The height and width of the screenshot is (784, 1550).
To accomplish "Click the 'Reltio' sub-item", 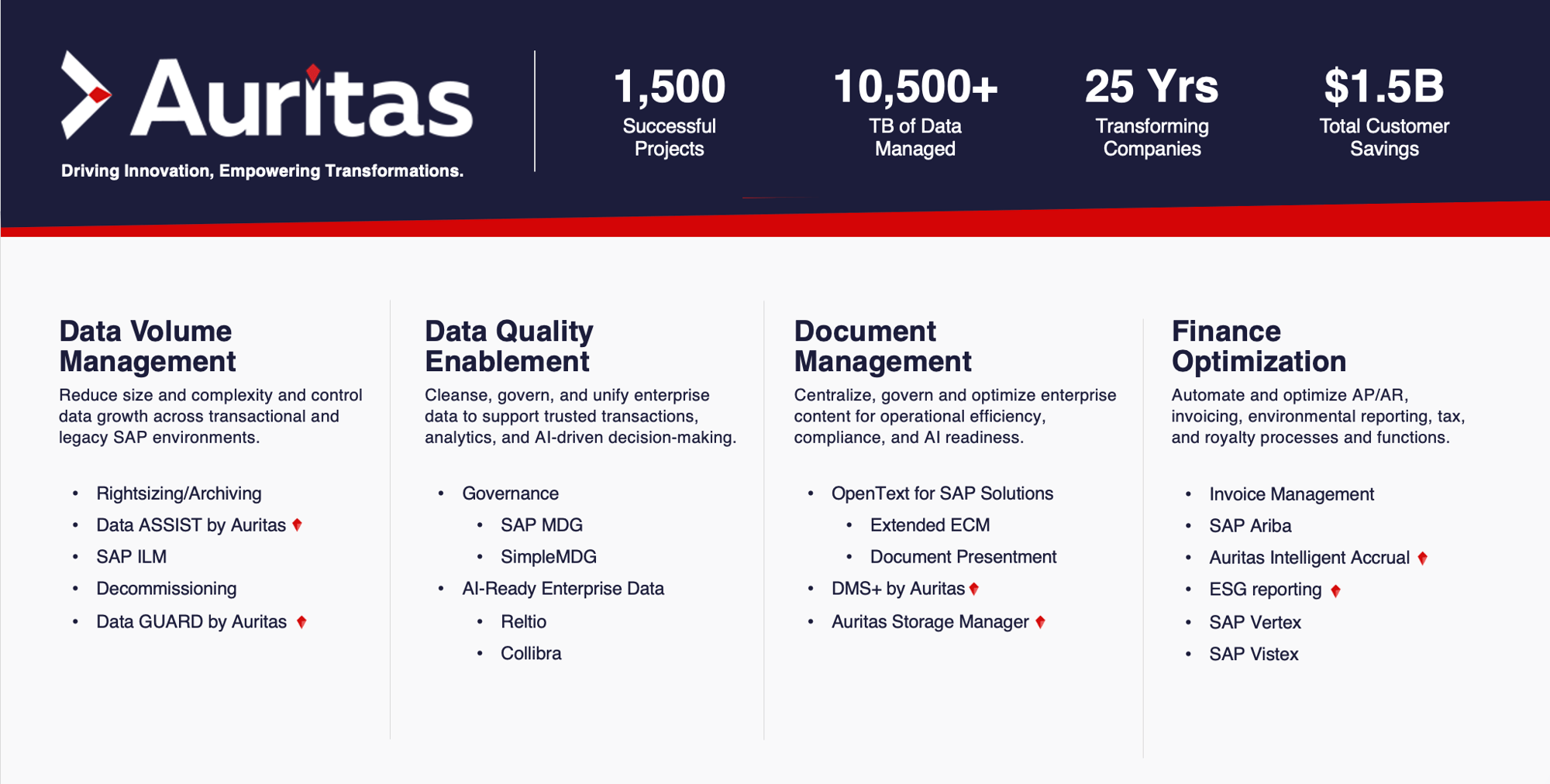I will point(524,622).
